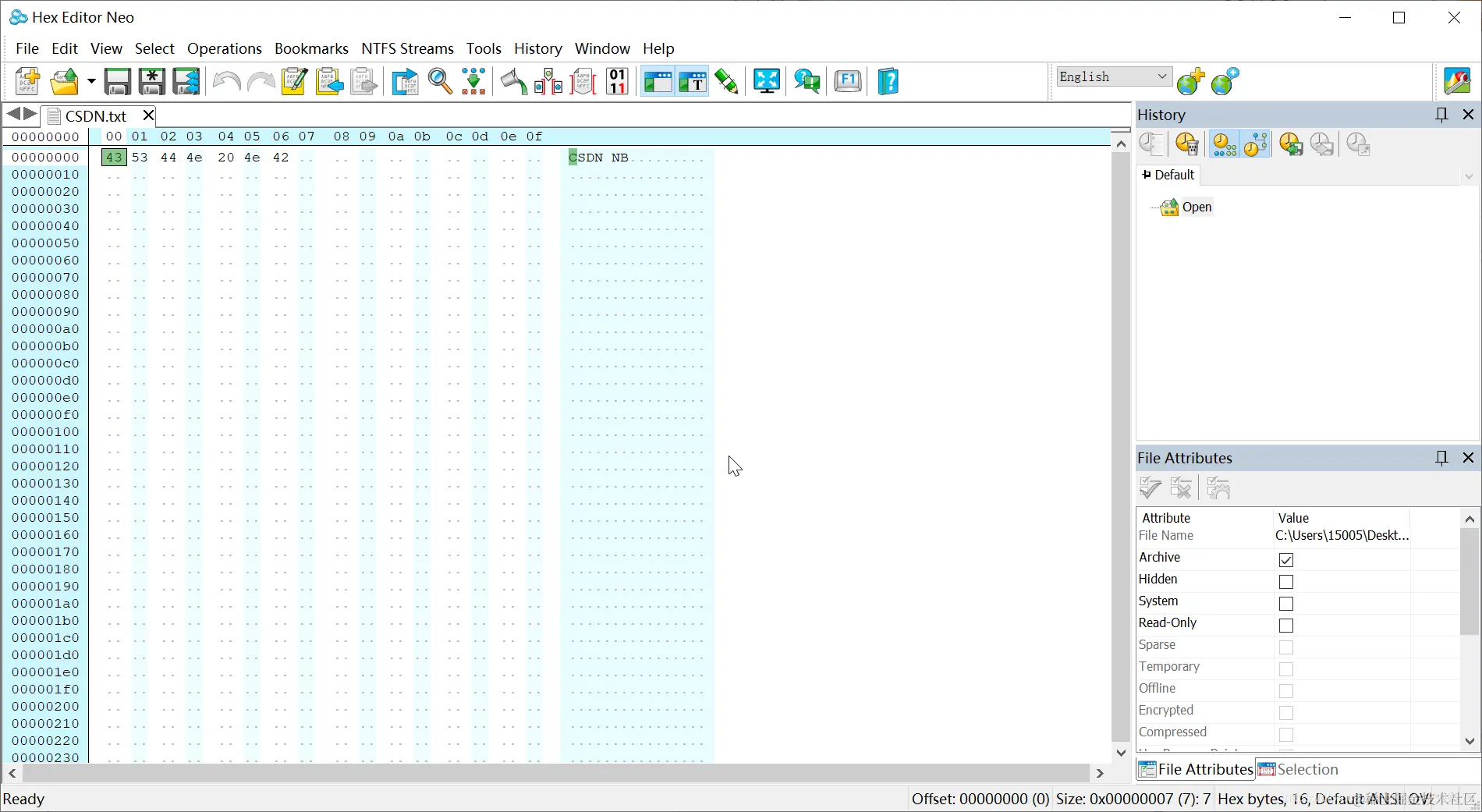Toggle the text pane T icon
Screen dimensions: 1482x812
pyautogui.click(x=693, y=81)
